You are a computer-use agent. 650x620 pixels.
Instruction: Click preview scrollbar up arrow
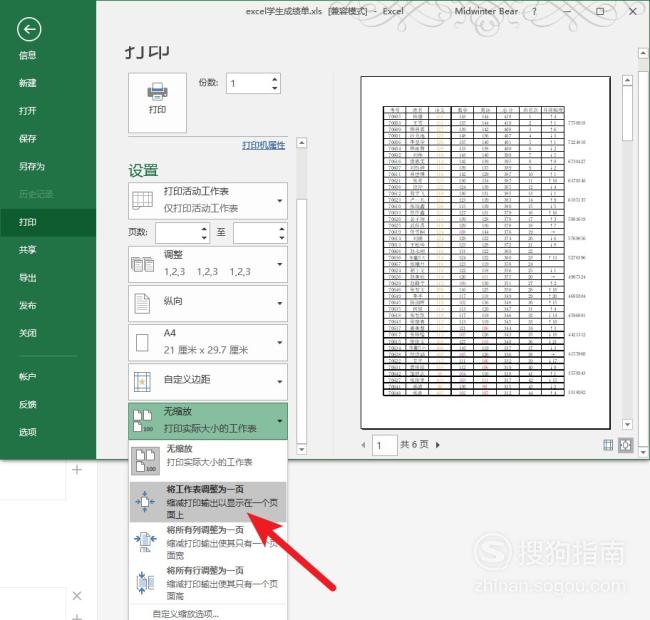click(628, 80)
